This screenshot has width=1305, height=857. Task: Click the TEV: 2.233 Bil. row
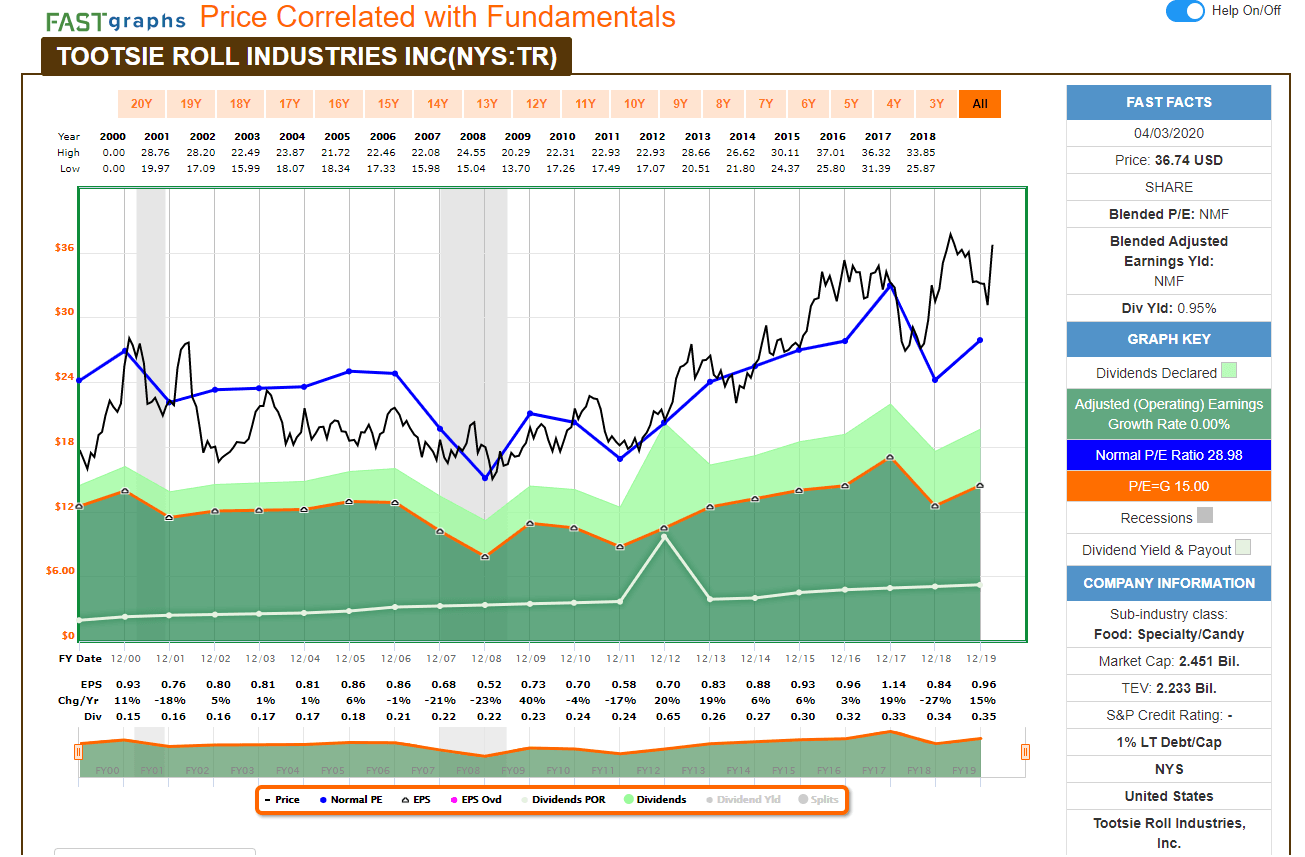point(1169,688)
